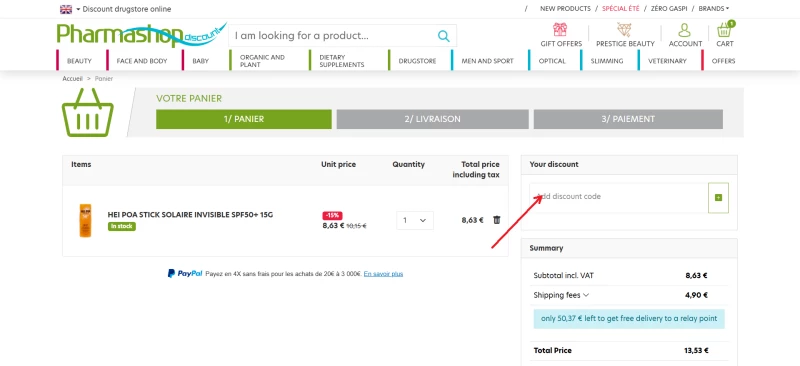This screenshot has width=800, height=366.
Task: Open Organic and Plant category
Action: (x=262, y=61)
